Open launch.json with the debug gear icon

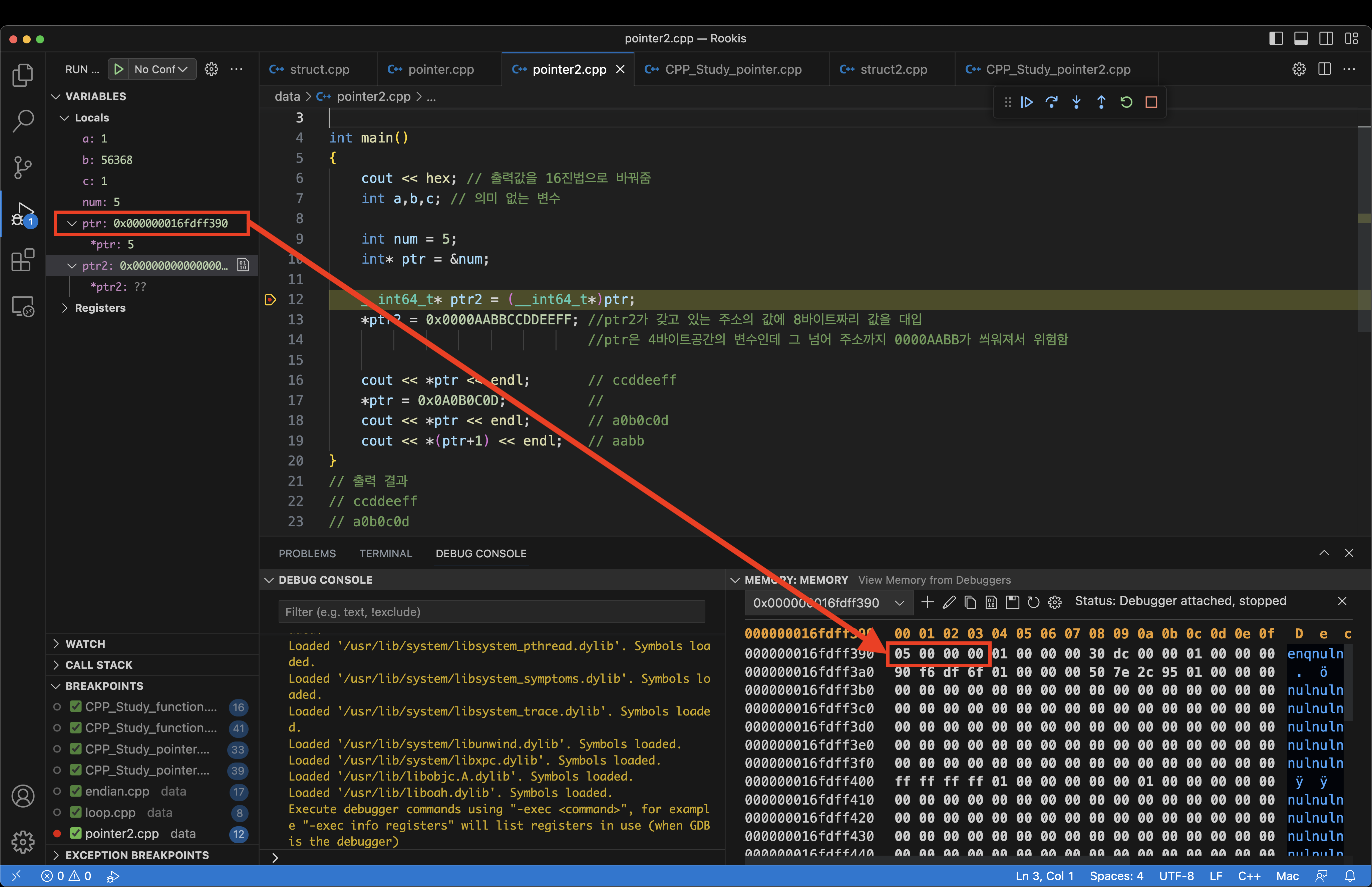click(211, 69)
